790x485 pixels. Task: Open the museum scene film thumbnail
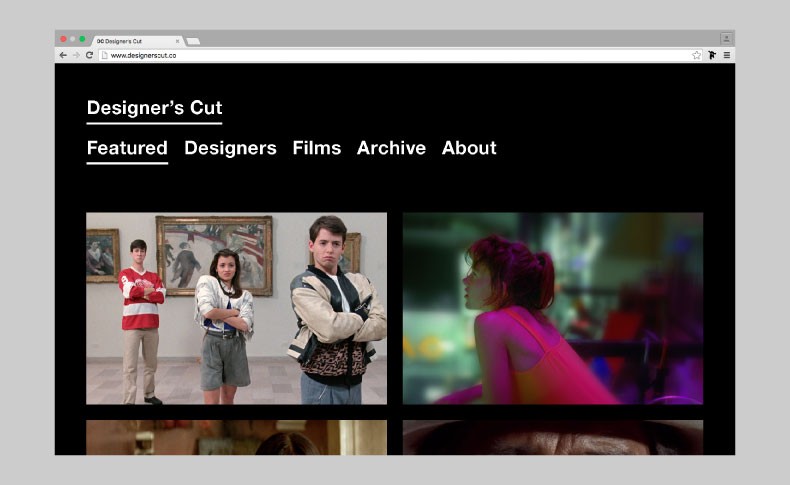236,308
